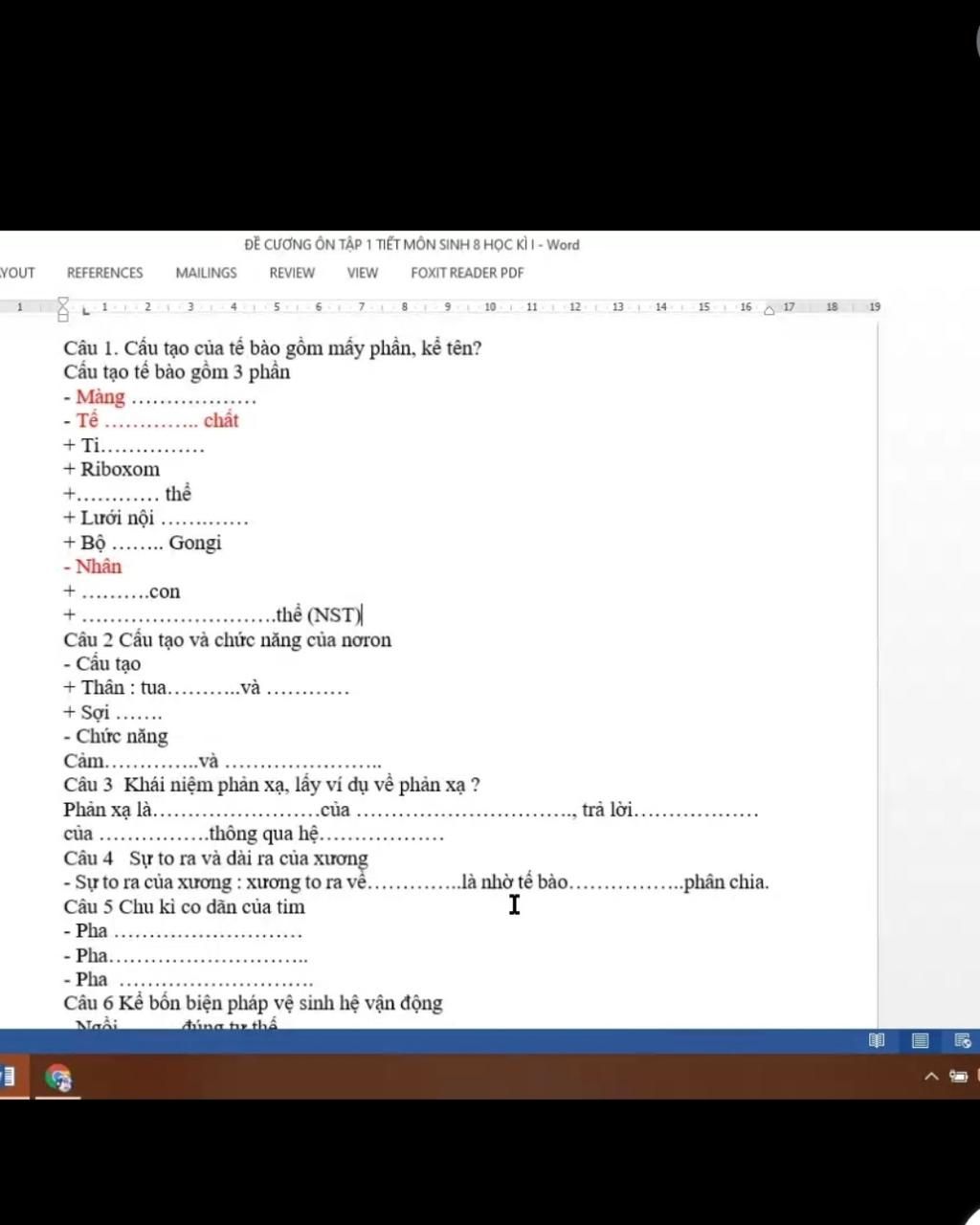Screen dimensions: 980x1225
Task: Open the MAILINGS ribbon tab
Action: [206, 273]
